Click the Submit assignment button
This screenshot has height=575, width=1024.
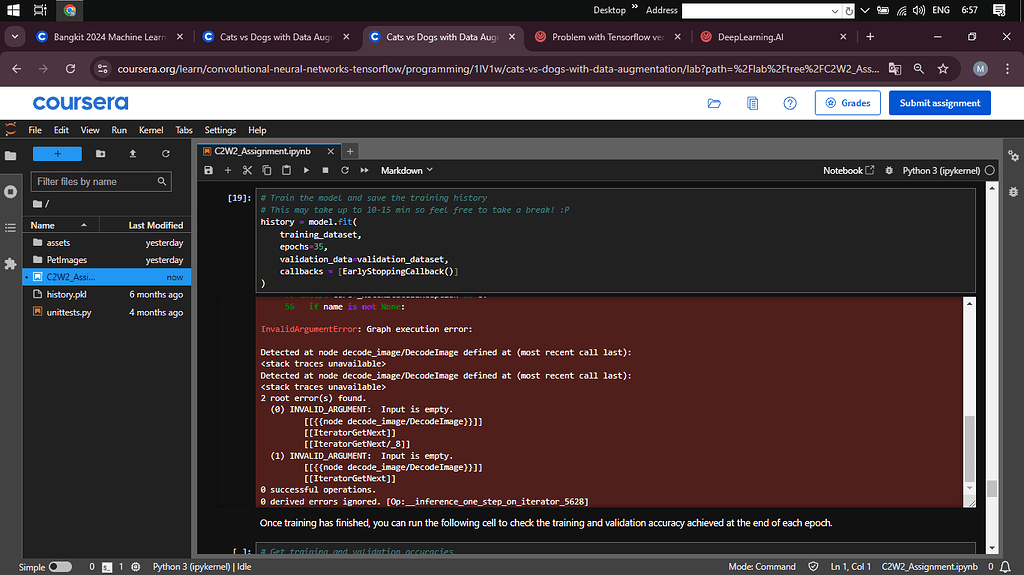point(941,103)
